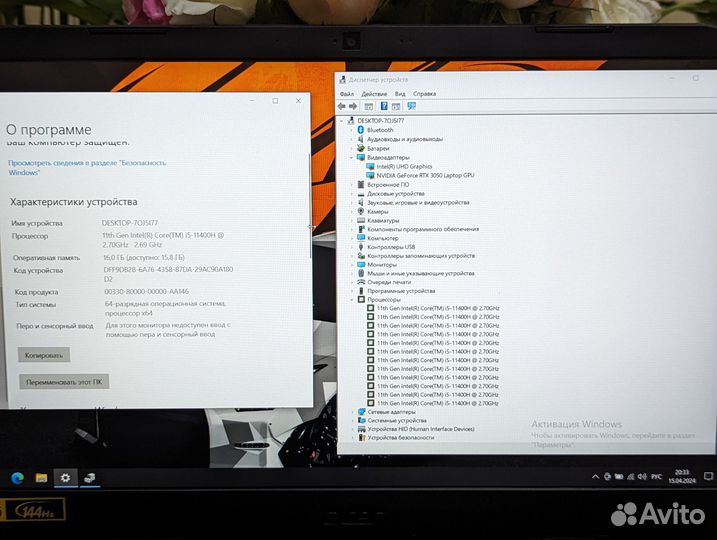Click the Back arrow in Device Manager toolbar
Image resolution: width=717 pixels, height=540 pixels.
tap(342, 106)
